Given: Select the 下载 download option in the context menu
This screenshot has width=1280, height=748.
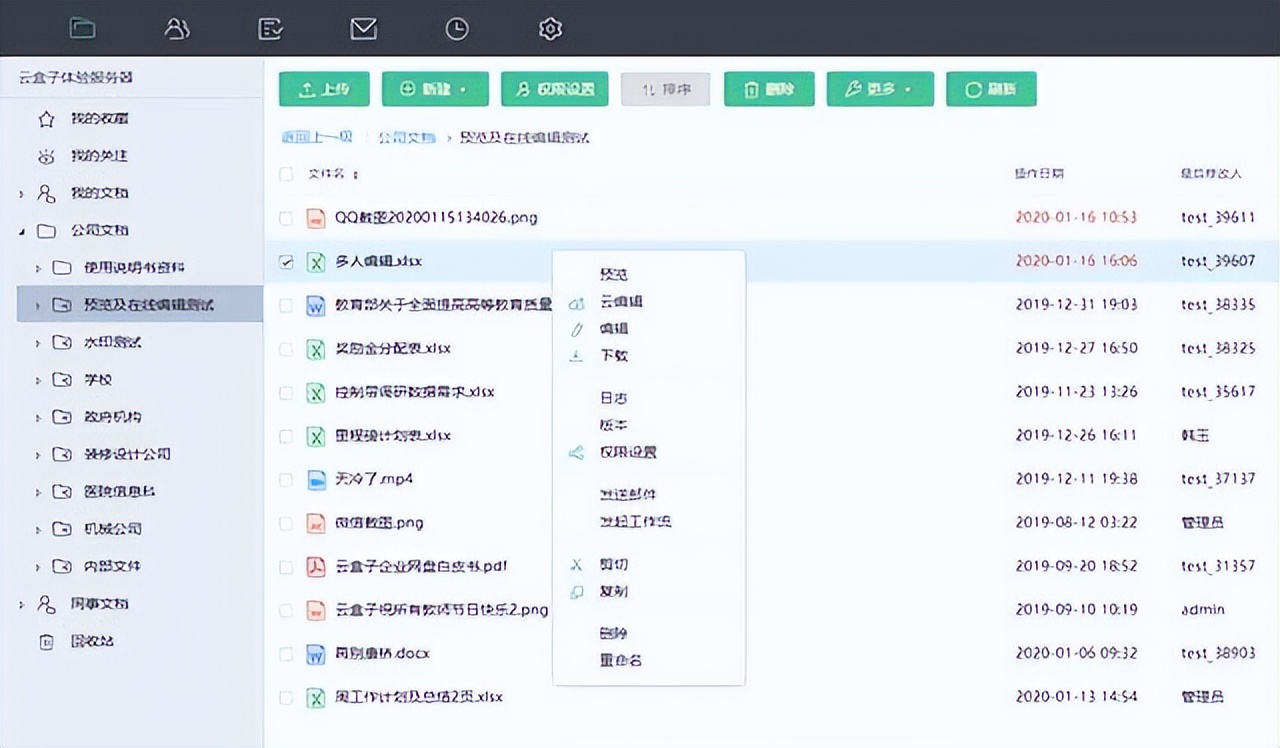Looking at the screenshot, I should pyautogui.click(x=613, y=355).
